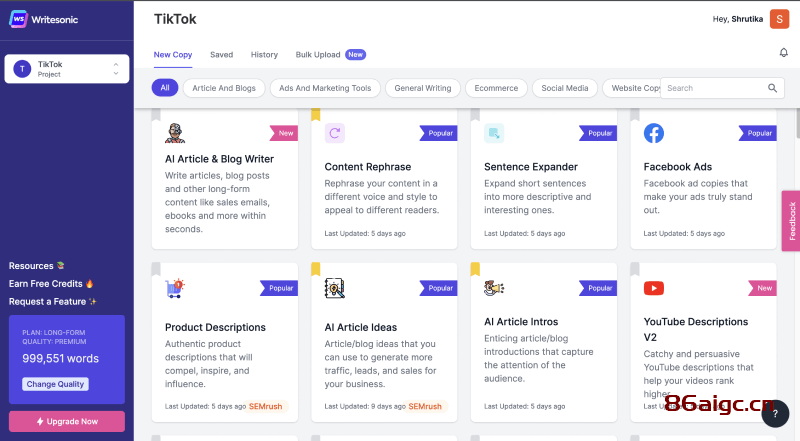Open the AI Article & Blog Writer title
Viewport: 800px width, 441px height.
pos(219,159)
